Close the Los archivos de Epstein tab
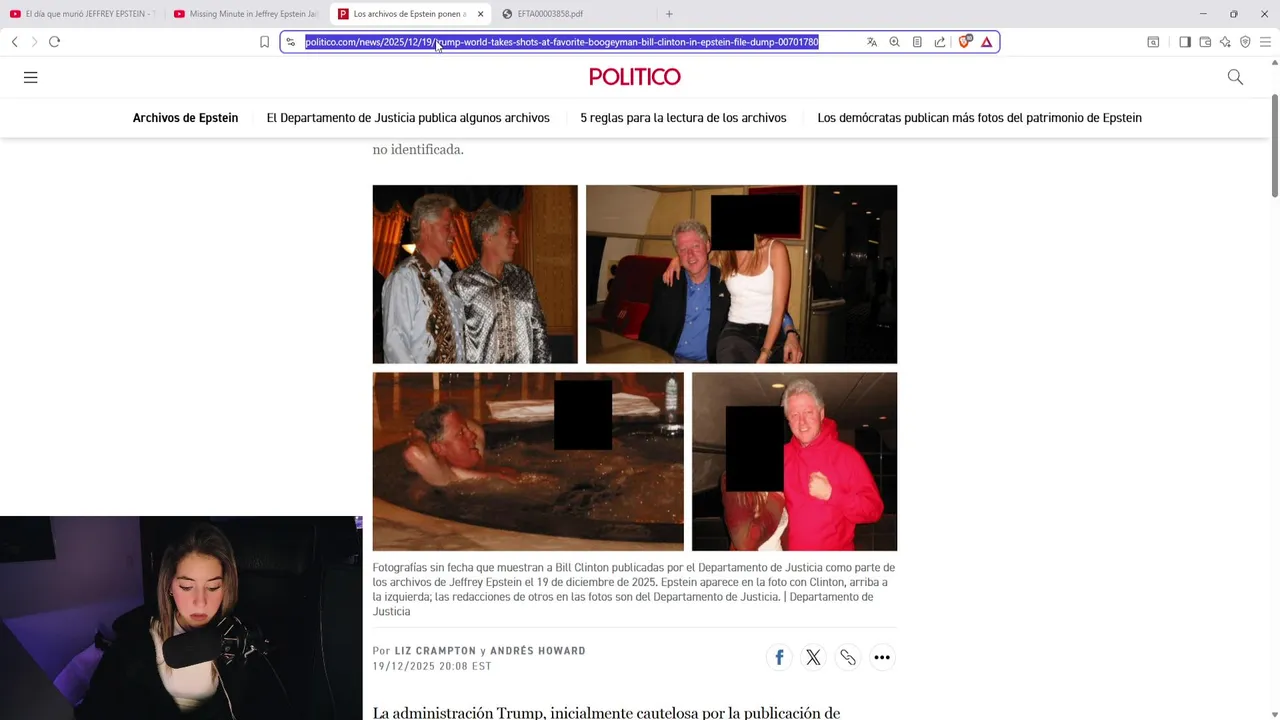Viewport: 1280px width, 720px height. click(x=480, y=14)
